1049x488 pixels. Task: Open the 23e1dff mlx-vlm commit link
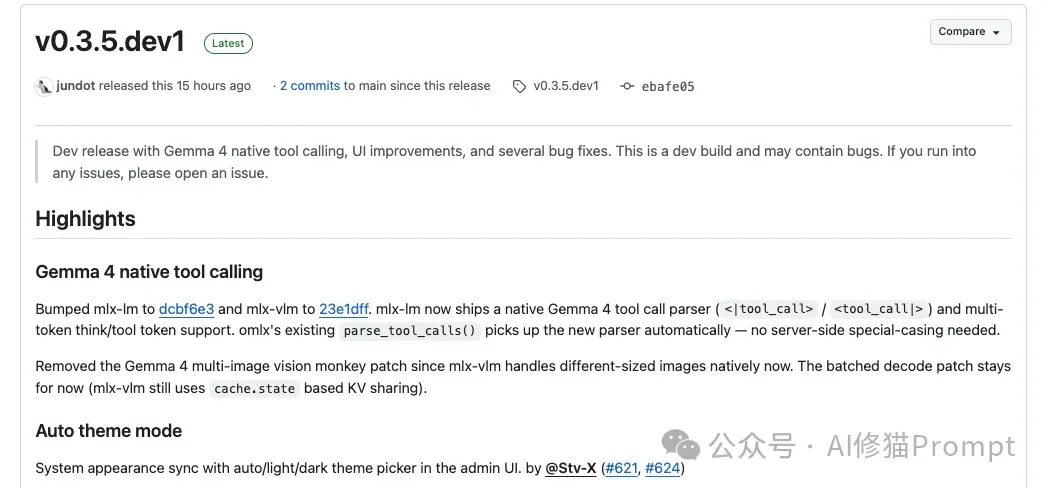point(345,309)
